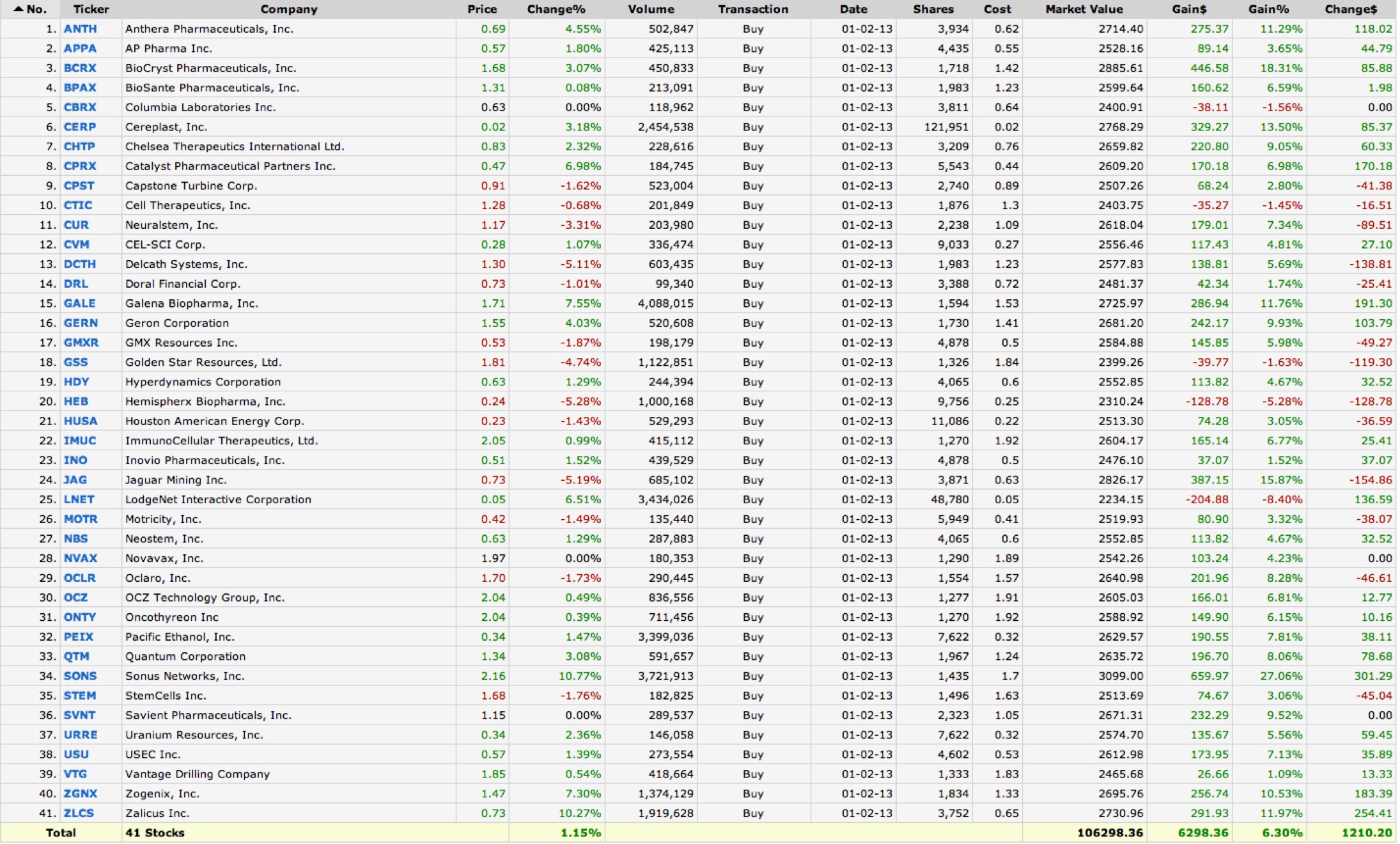Open the JAG ticker link
Viewport: 1400px width, 844px height.
75,480
